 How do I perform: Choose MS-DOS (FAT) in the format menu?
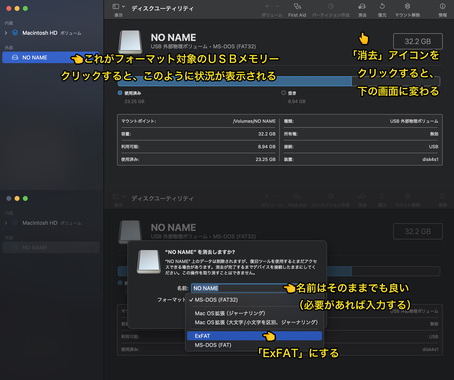[254, 345]
